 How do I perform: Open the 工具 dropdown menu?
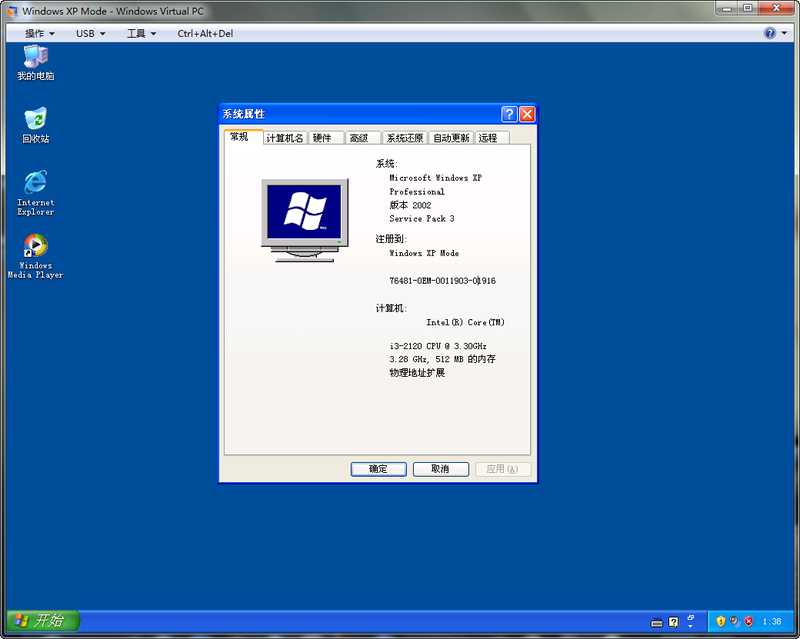click(141, 34)
